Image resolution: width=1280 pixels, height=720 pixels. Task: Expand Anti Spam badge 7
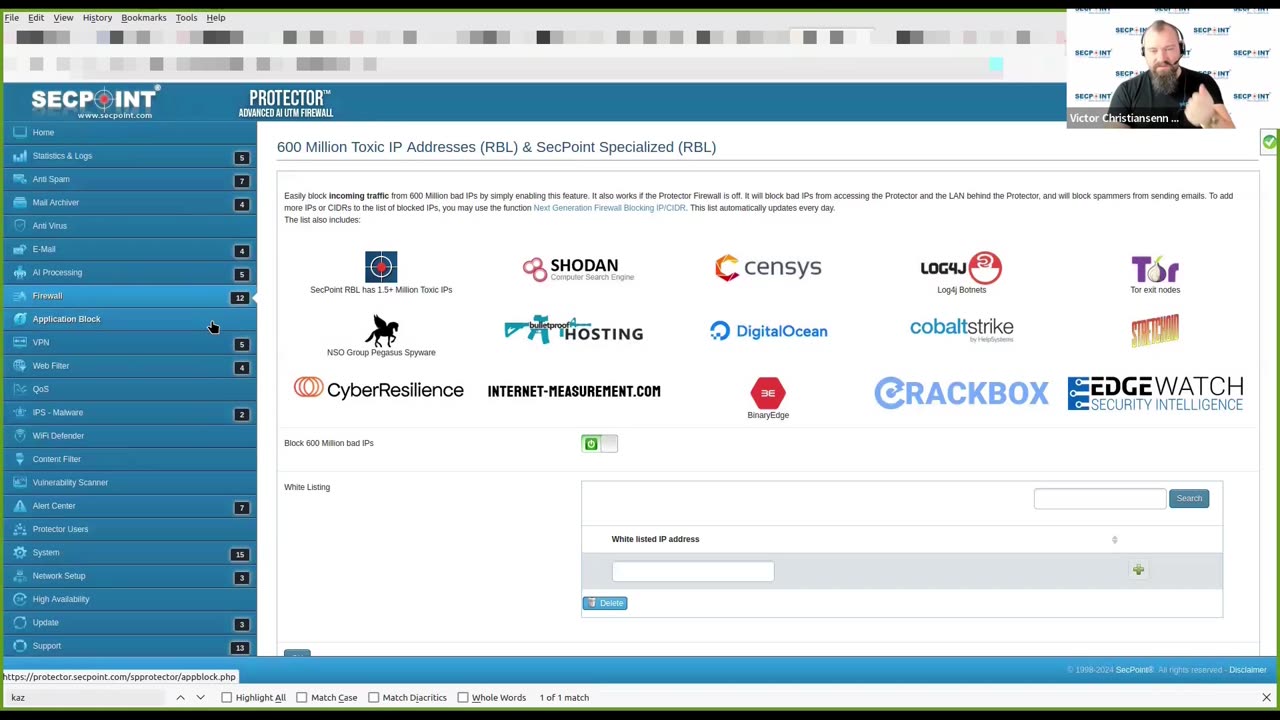point(241,181)
